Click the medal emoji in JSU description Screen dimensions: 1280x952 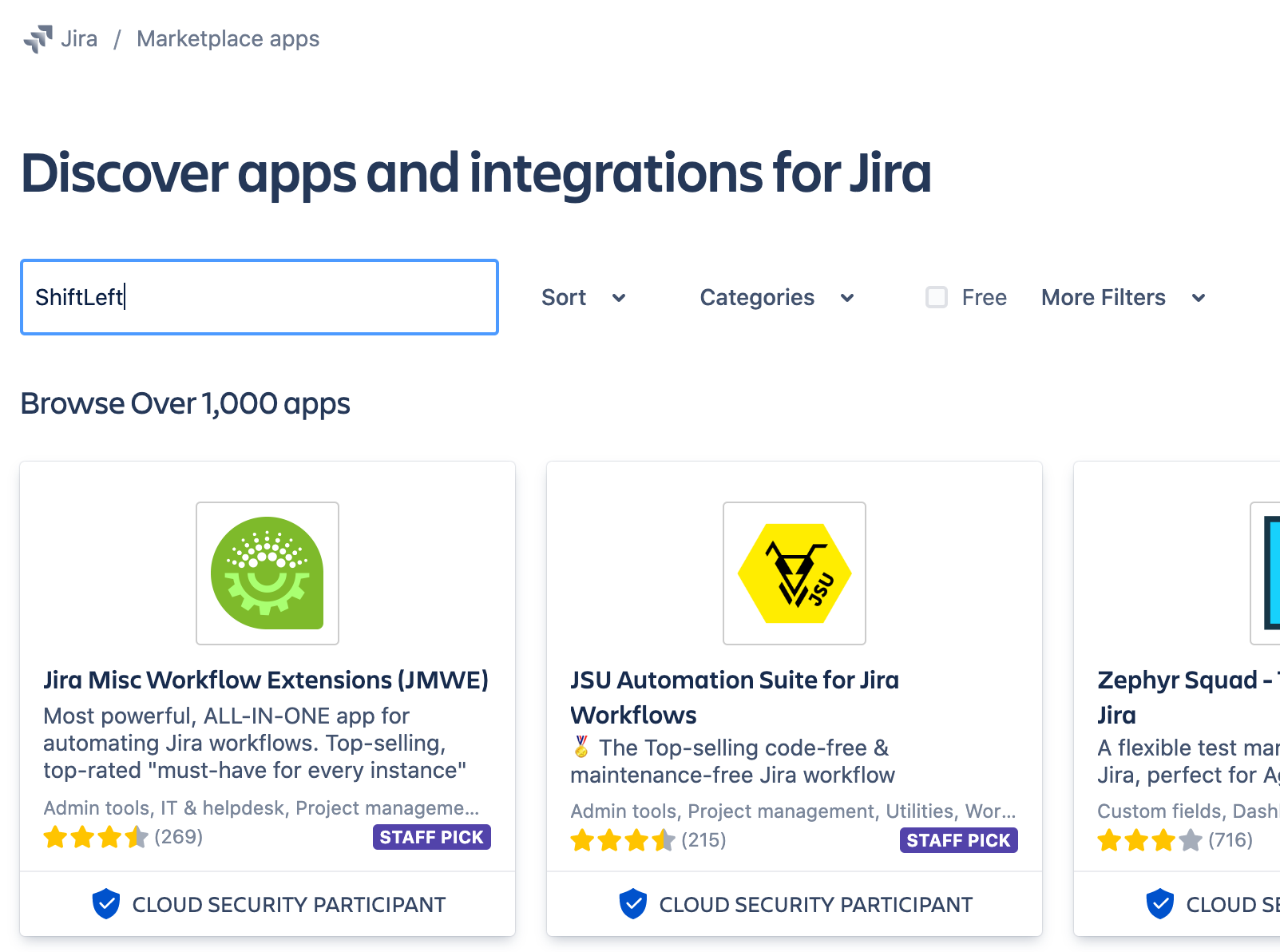[x=581, y=747]
